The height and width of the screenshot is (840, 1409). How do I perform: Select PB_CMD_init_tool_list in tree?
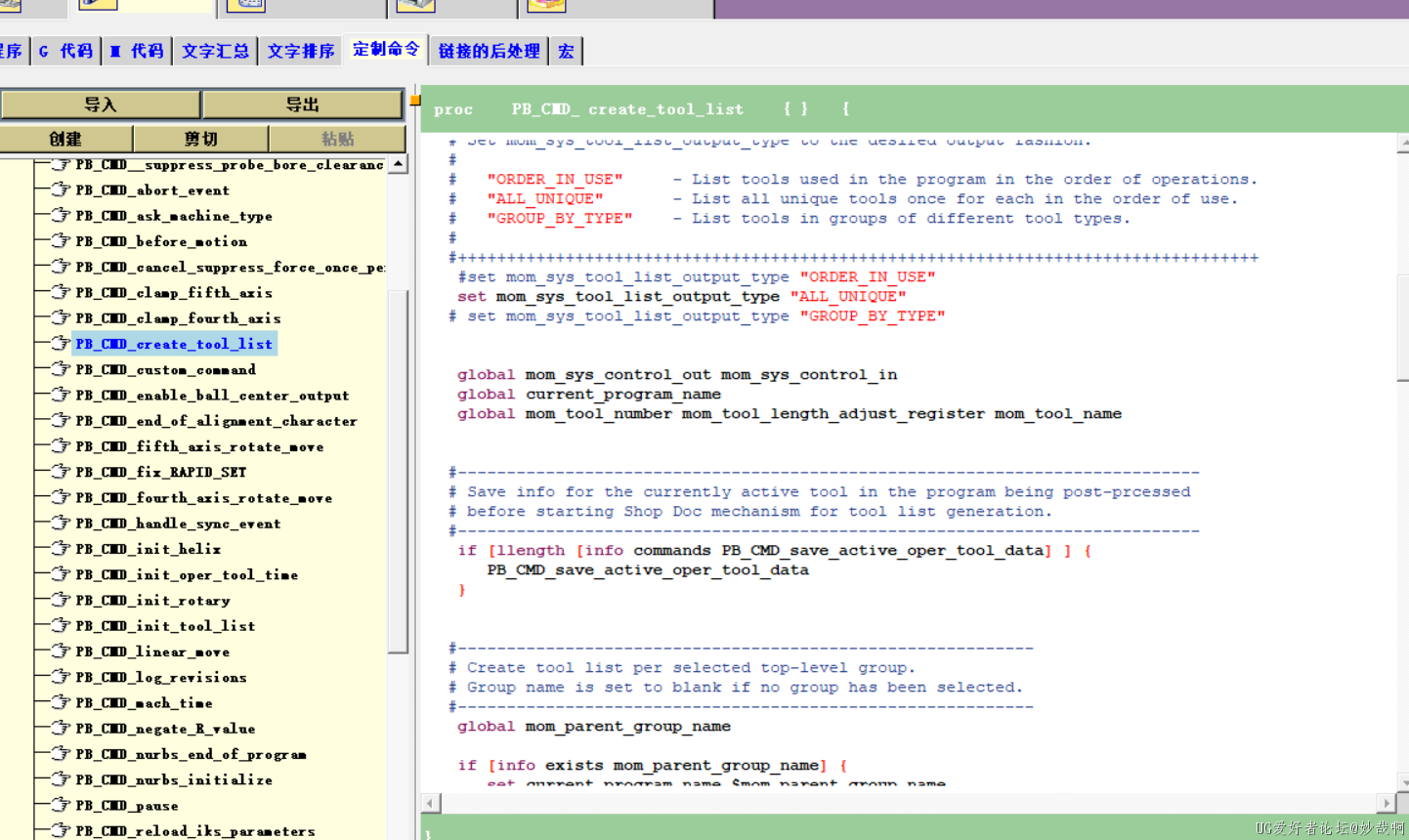tap(165, 626)
